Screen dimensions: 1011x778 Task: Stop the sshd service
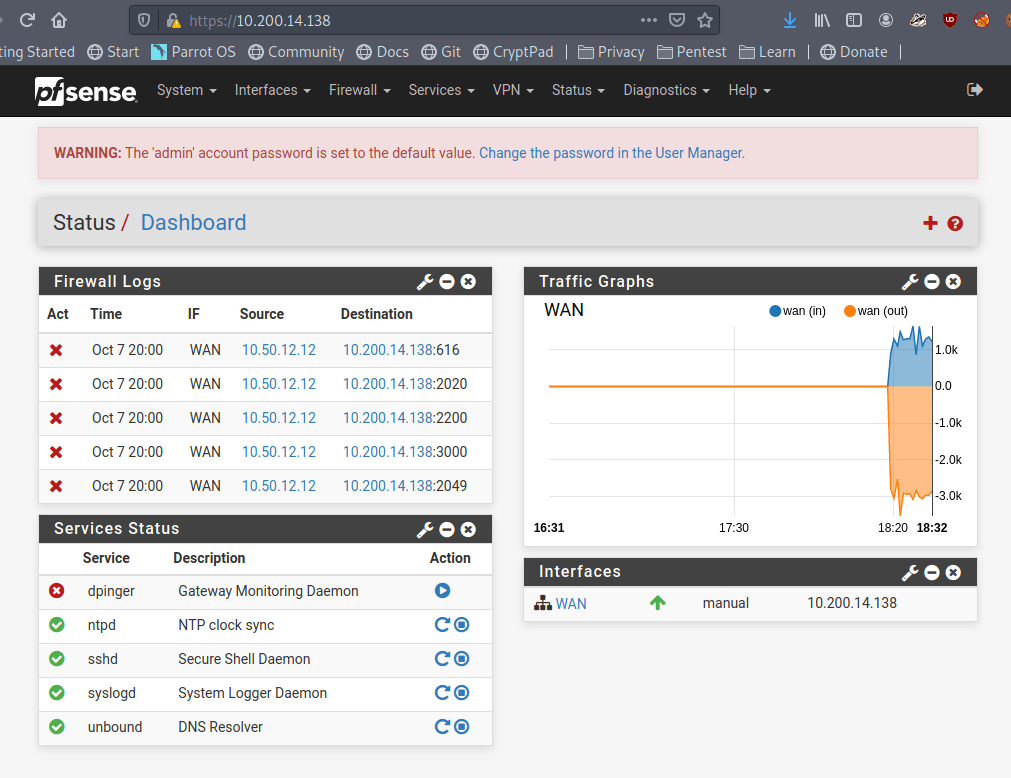tap(462, 659)
